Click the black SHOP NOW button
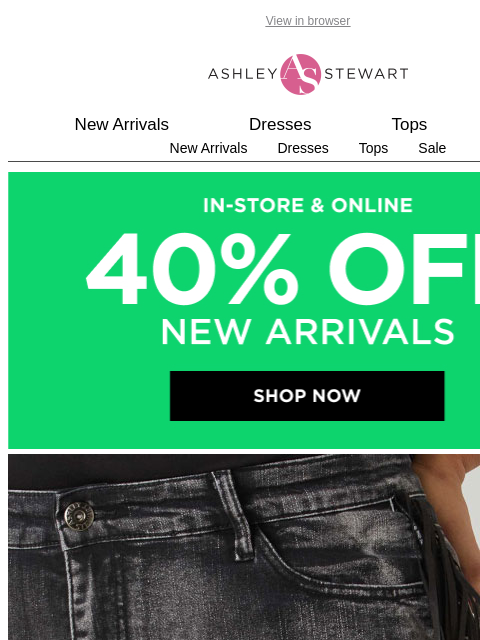The height and width of the screenshot is (640, 480). pos(307,396)
